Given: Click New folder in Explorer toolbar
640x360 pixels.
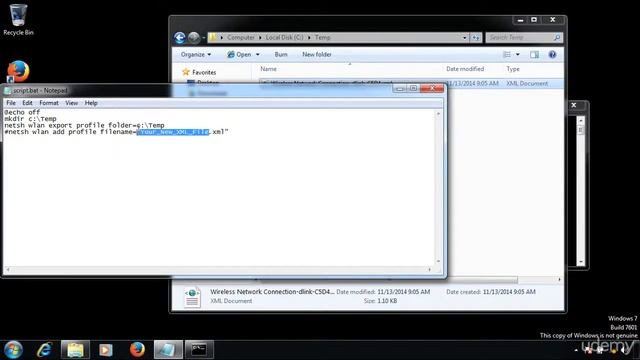Looking at the screenshot, I should pyautogui.click(x=317, y=54).
